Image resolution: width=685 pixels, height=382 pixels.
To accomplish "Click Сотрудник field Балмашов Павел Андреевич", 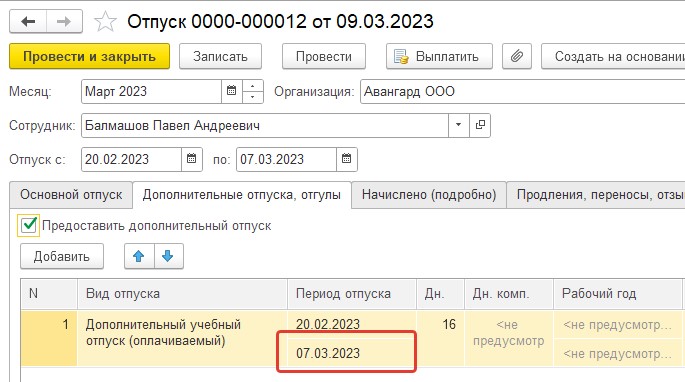I will 265,125.
